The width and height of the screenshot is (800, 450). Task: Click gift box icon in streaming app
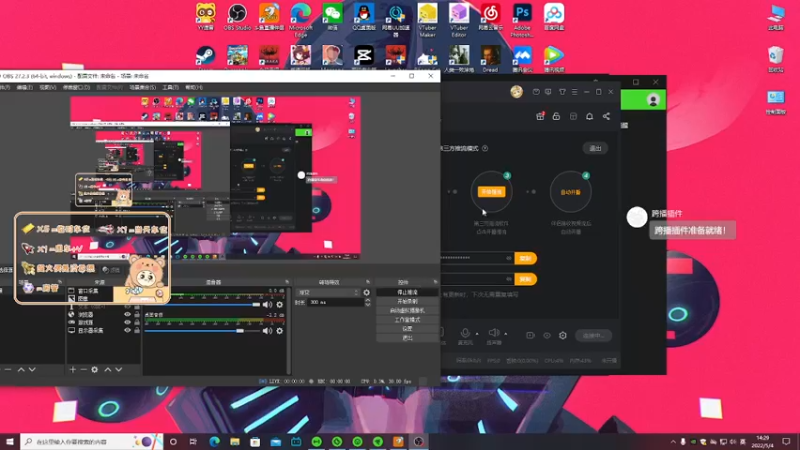pos(540,116)
